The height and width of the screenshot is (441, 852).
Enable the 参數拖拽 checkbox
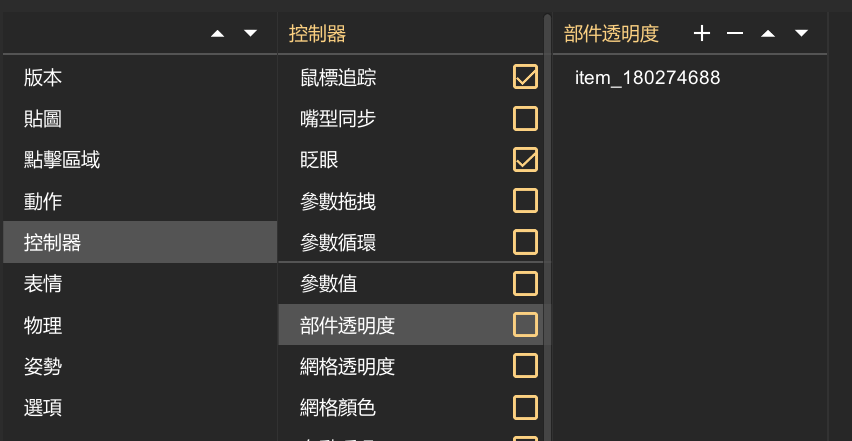point(525,201)
